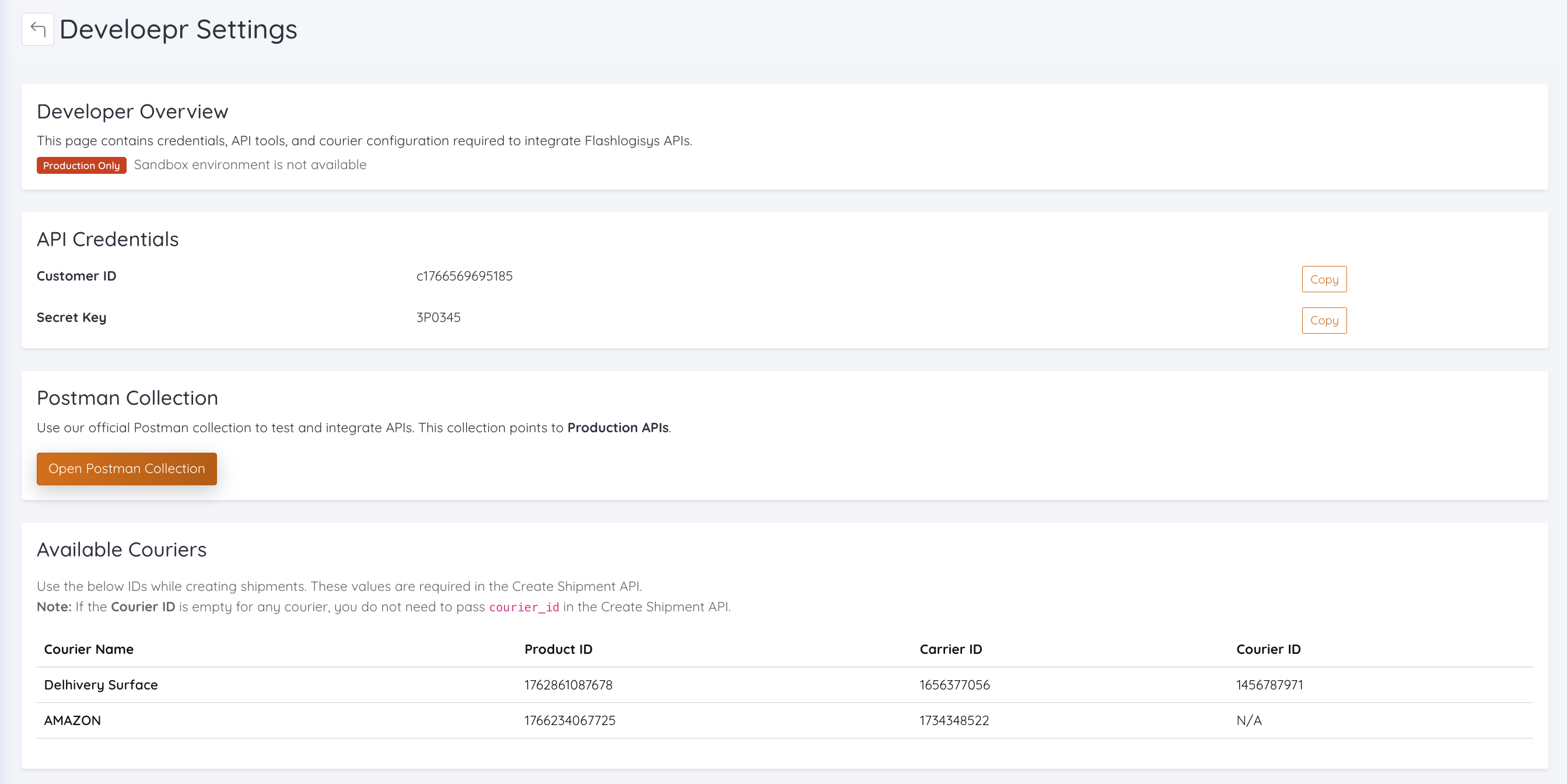Click the Developer Overview heading

click(x=132, y=111)
